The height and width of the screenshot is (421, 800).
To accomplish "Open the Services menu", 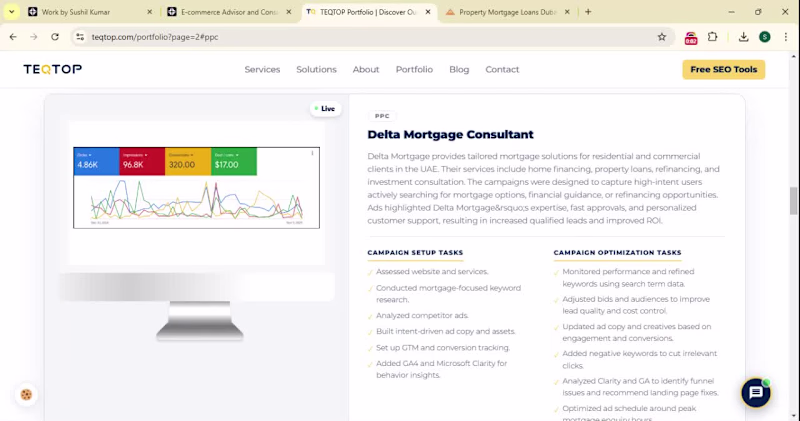I will point(262,69).
